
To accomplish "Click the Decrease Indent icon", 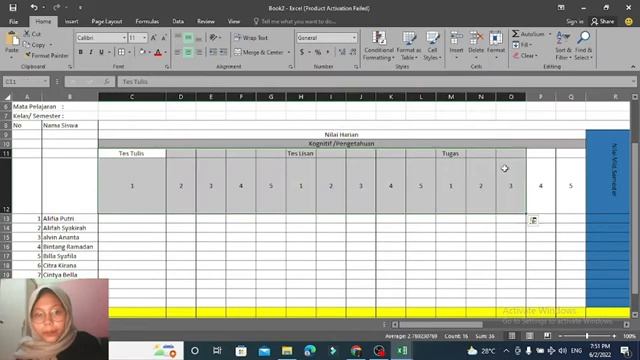I will pos(213,52).
